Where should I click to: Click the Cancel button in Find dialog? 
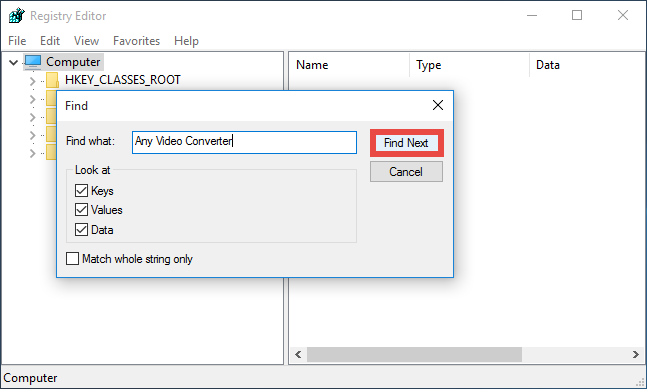406,172
